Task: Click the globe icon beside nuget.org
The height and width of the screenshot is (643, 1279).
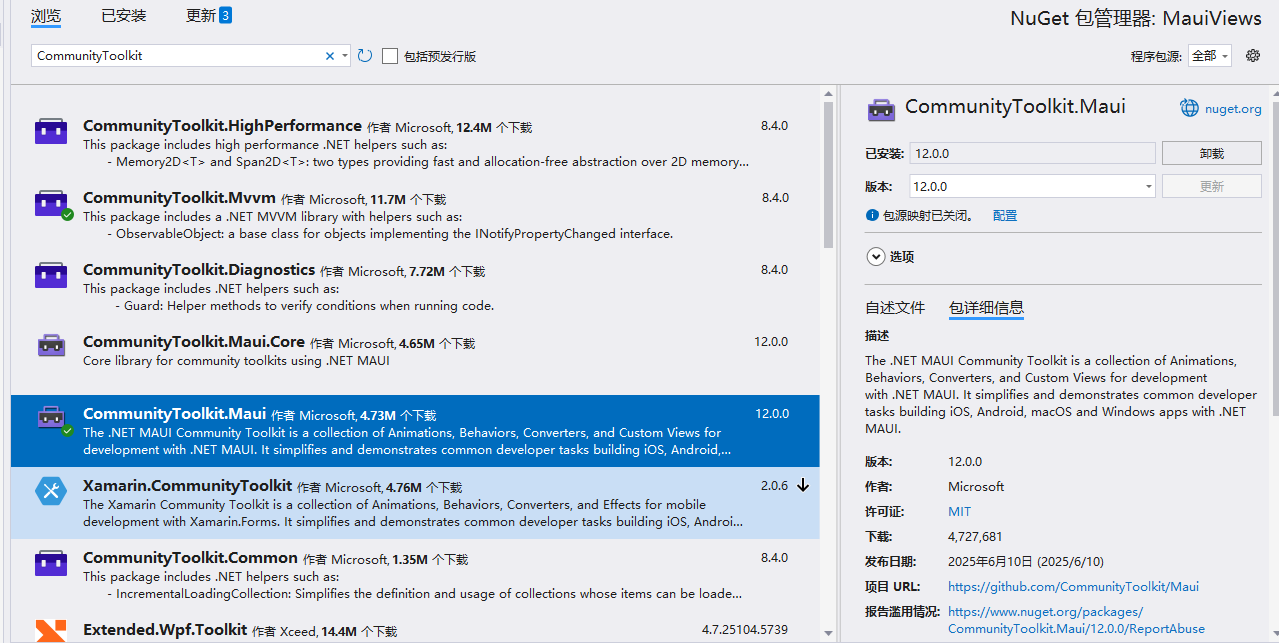Action: click(1189, 108)
